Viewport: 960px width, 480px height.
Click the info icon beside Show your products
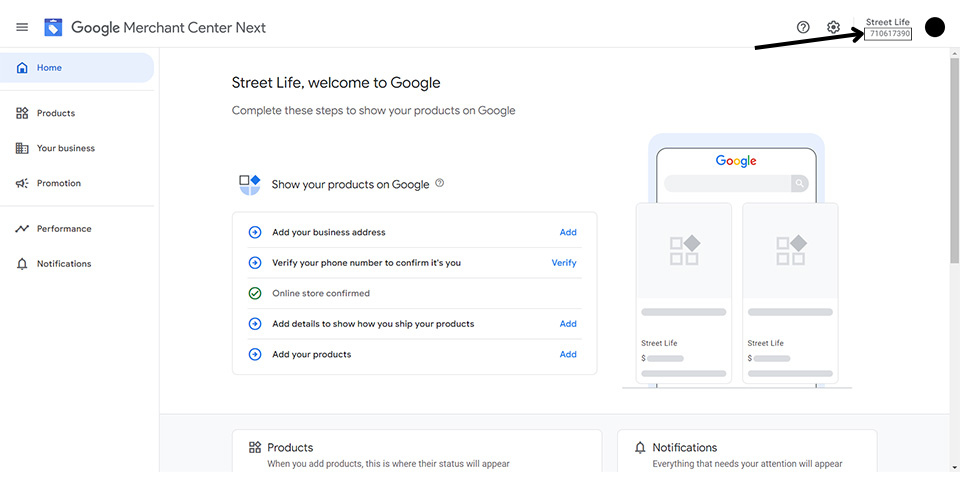pos(440,183)
